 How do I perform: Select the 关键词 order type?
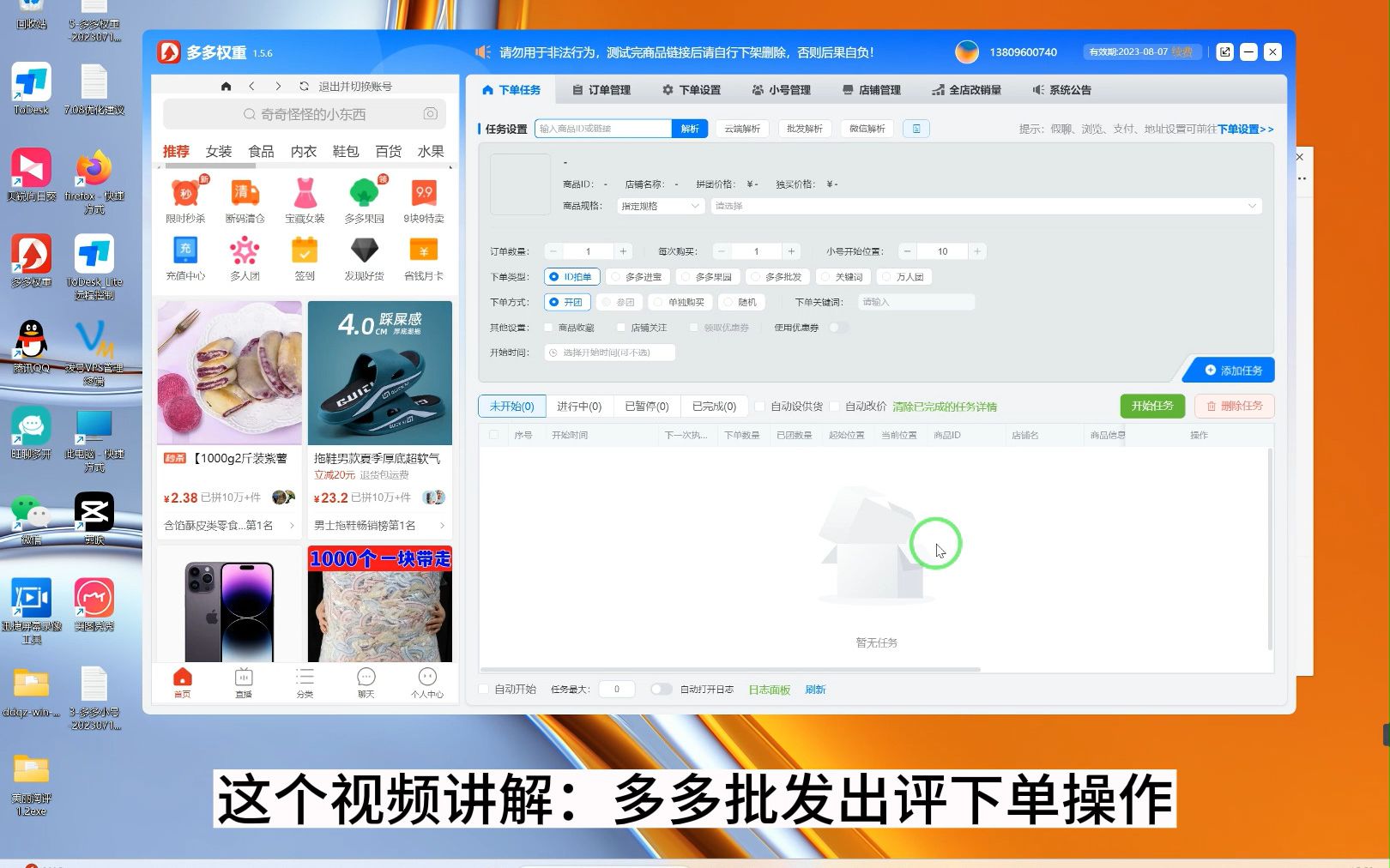coord(843,277)
